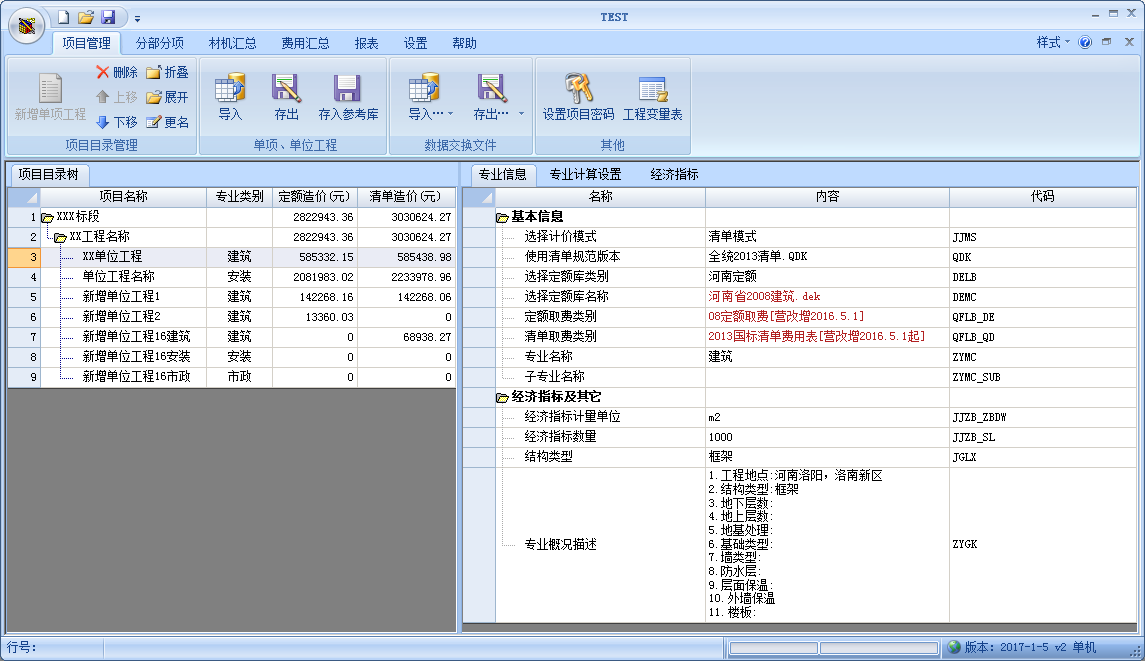Click 下移 down arrow
The image size is (1145, 661).
click(102, 122)
